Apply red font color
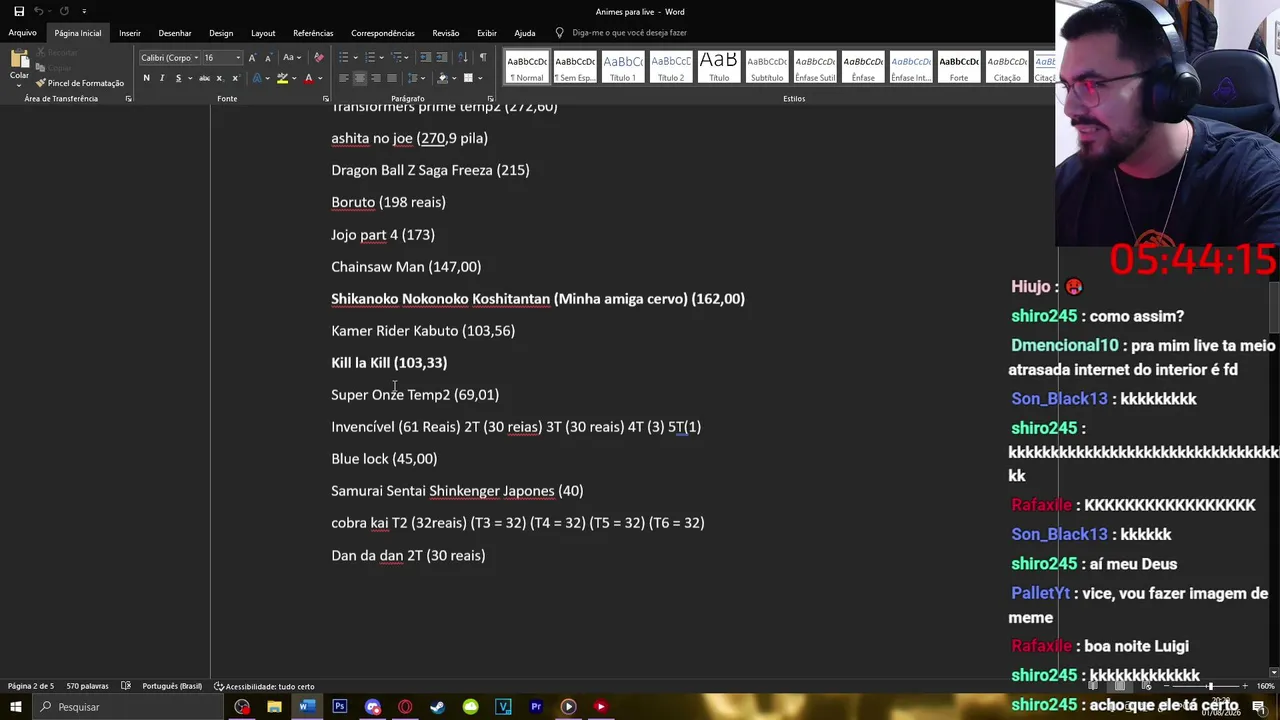This screenshot has height=720, width=1280. 307,78
